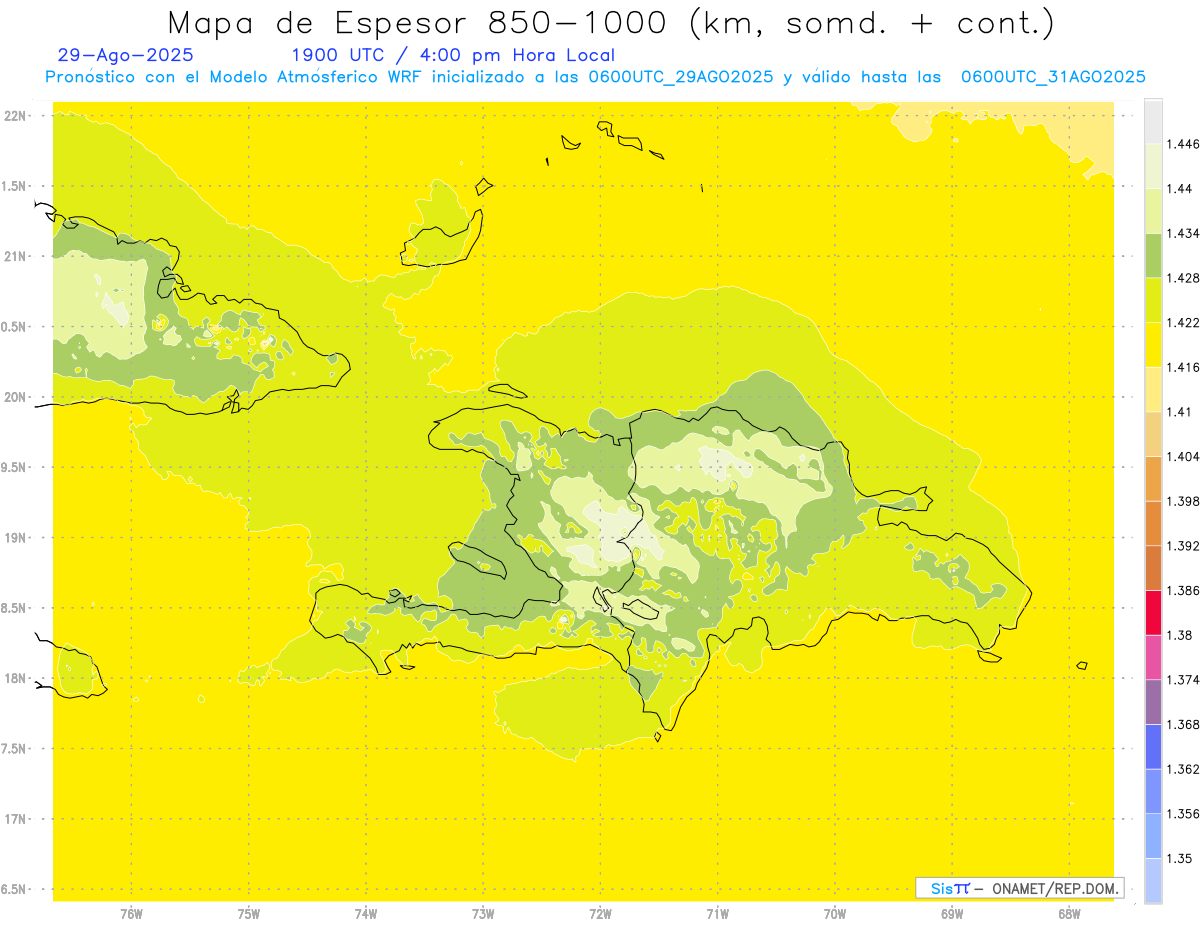
Task: Click the gray legend swatch above 1.446
Action: 1153,120
